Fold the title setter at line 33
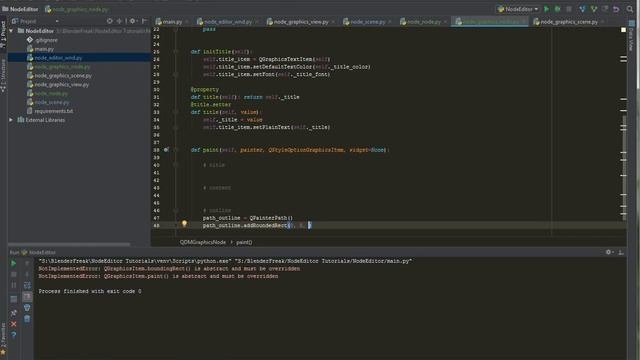 (x=176, y=112)
